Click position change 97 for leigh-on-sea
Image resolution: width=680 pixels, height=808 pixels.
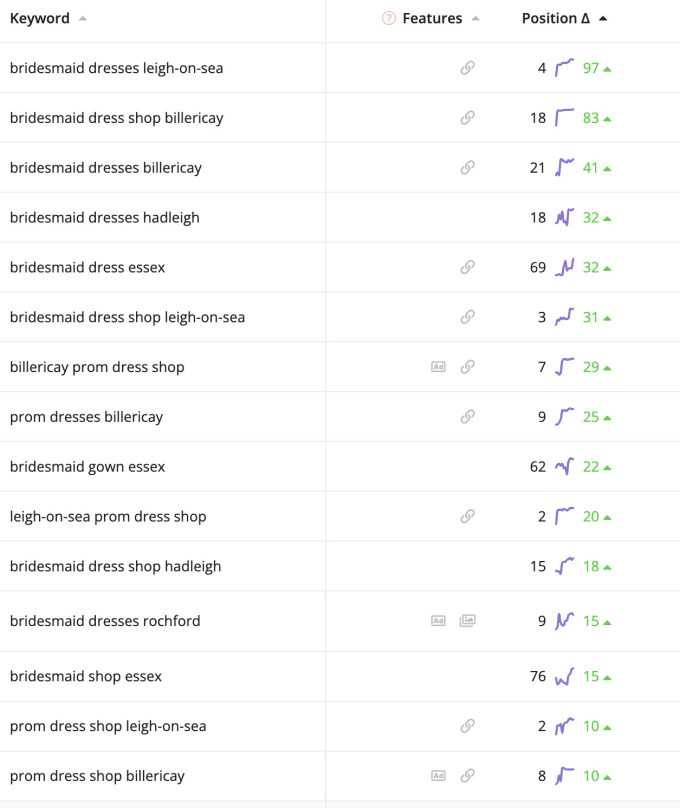591,68
